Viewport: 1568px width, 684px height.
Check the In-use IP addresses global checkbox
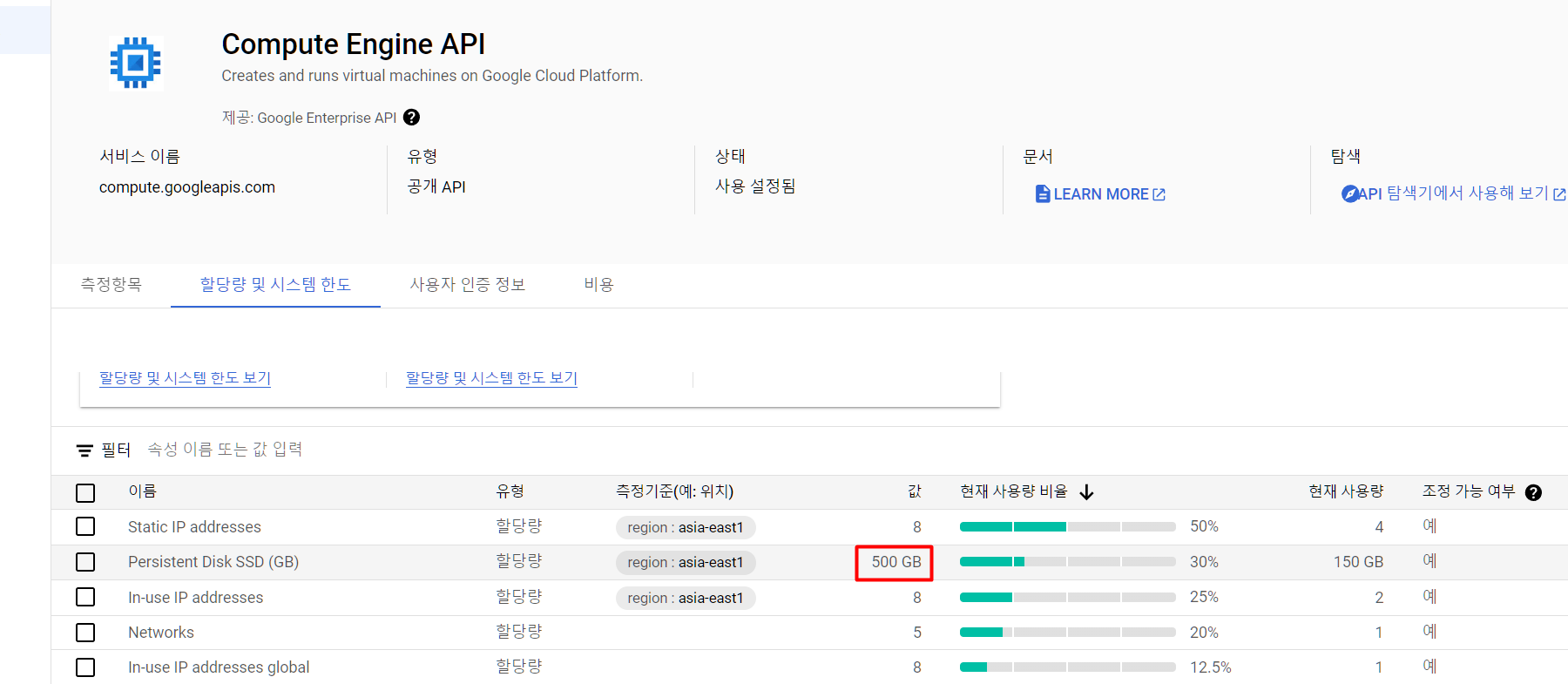coord(85,667)
